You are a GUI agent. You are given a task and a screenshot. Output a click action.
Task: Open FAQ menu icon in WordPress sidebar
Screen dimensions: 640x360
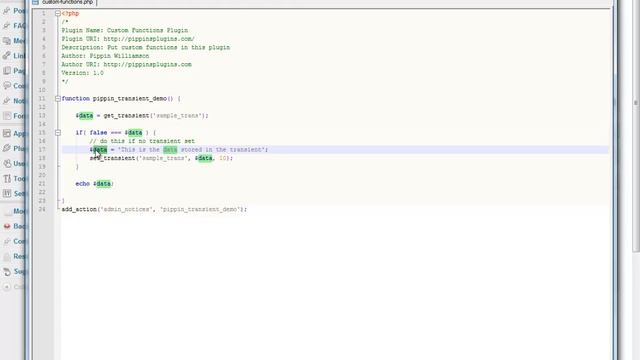point(7,26)
